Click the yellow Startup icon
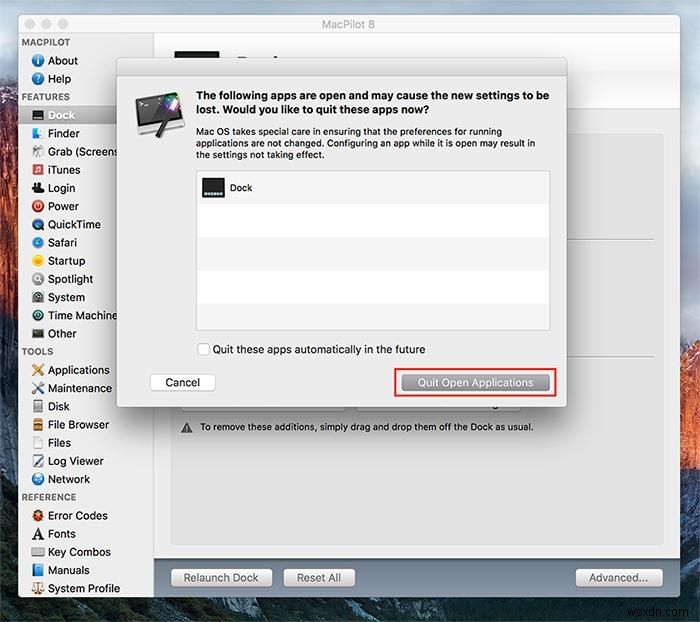The height and width of the screenshot is (622, 700). point(38,261)
